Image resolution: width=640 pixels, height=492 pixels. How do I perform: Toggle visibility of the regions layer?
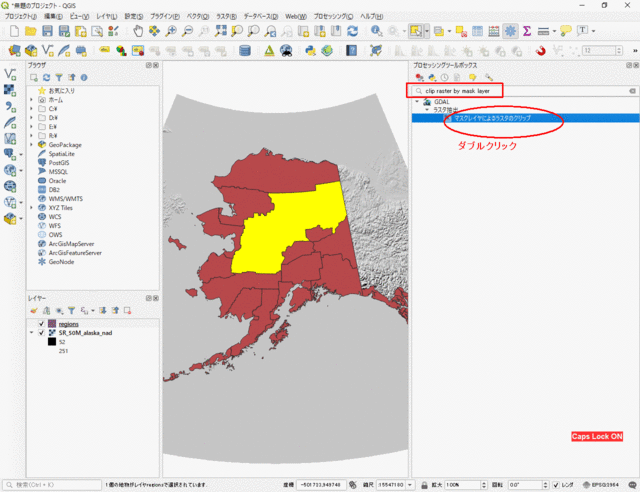click(40, 324)
